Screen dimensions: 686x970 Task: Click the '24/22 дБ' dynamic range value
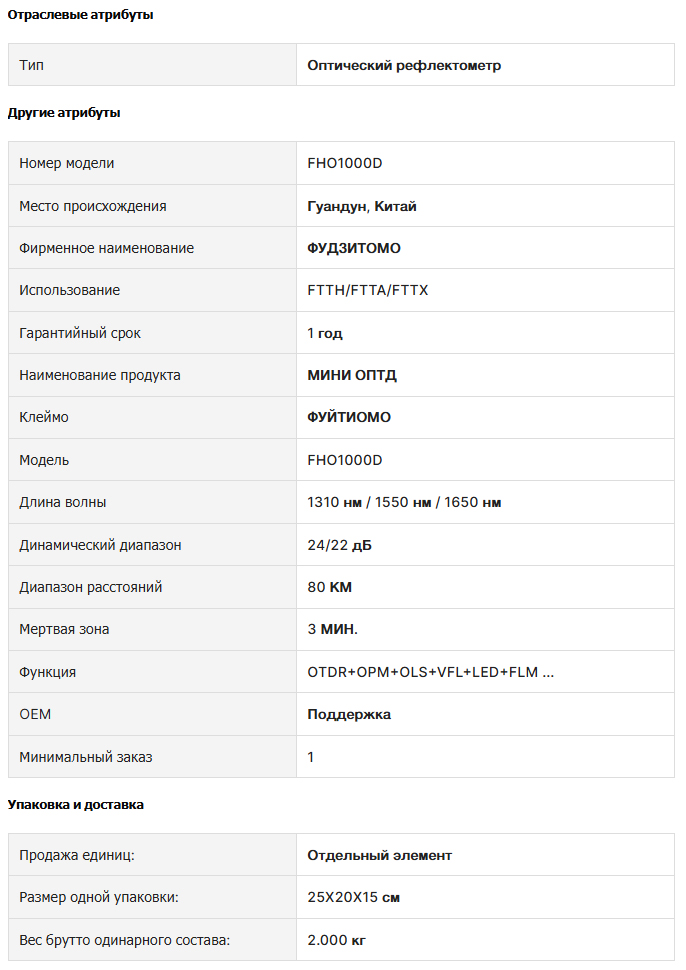coord(340,545)
